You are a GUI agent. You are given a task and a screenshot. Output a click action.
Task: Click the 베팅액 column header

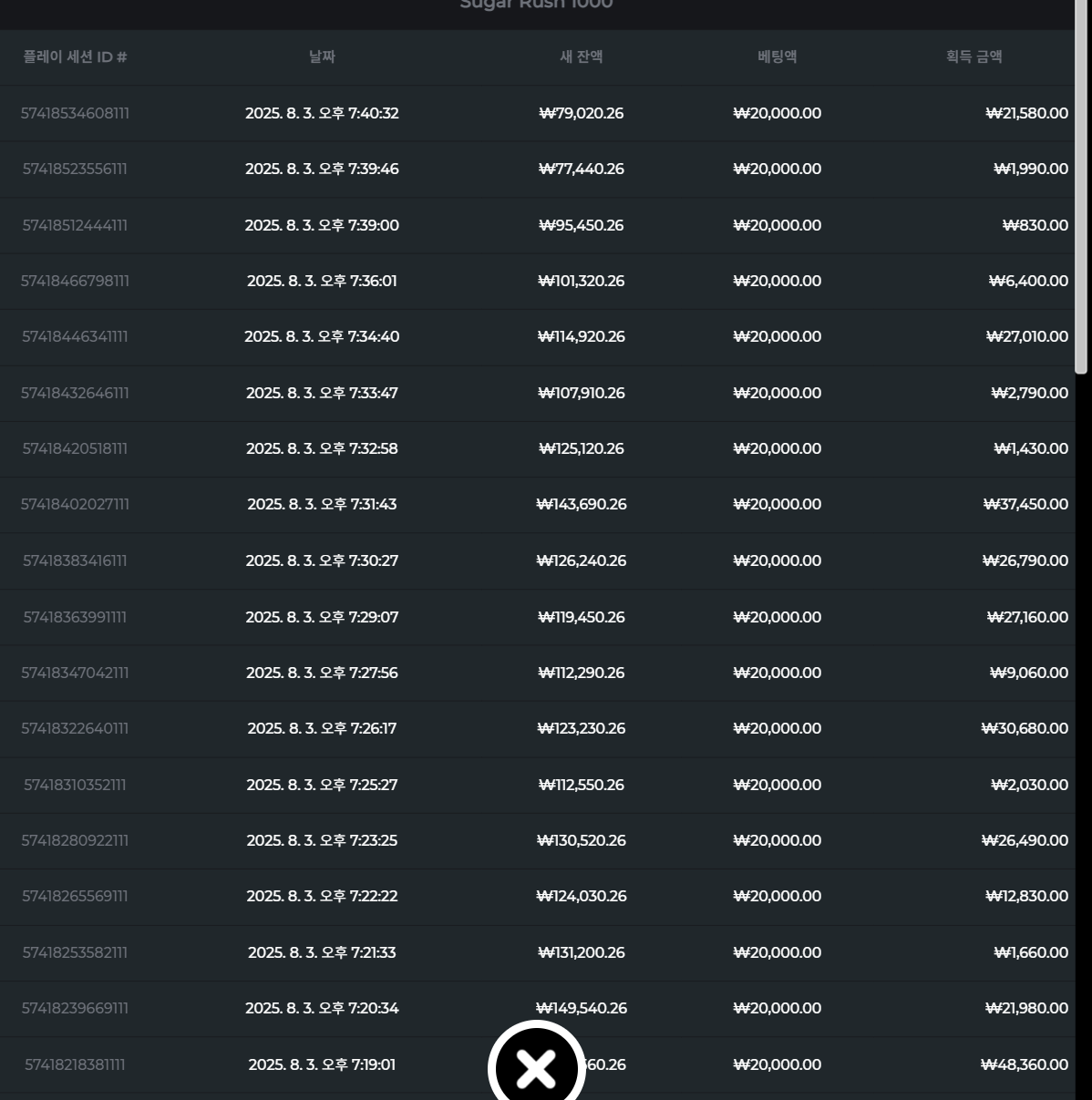tap(777, 57)
